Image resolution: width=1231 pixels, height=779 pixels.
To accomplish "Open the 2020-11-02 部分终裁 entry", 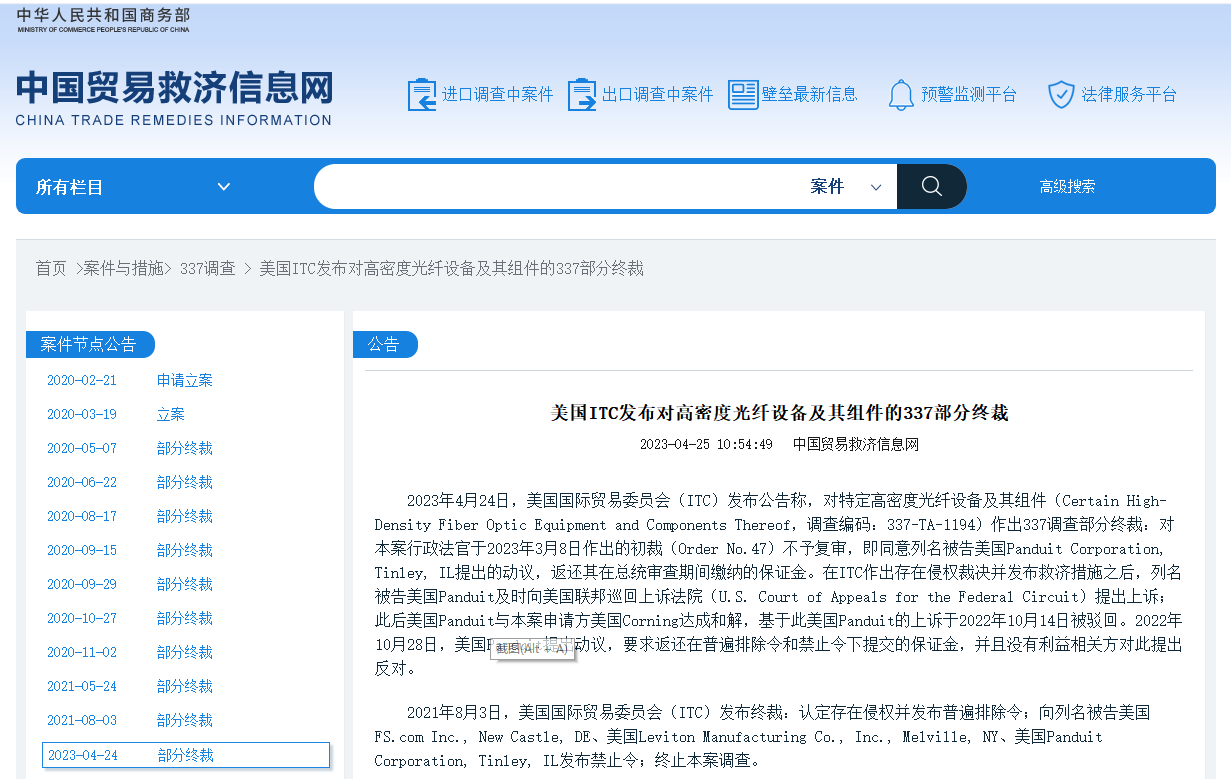I will click(130, 652).
